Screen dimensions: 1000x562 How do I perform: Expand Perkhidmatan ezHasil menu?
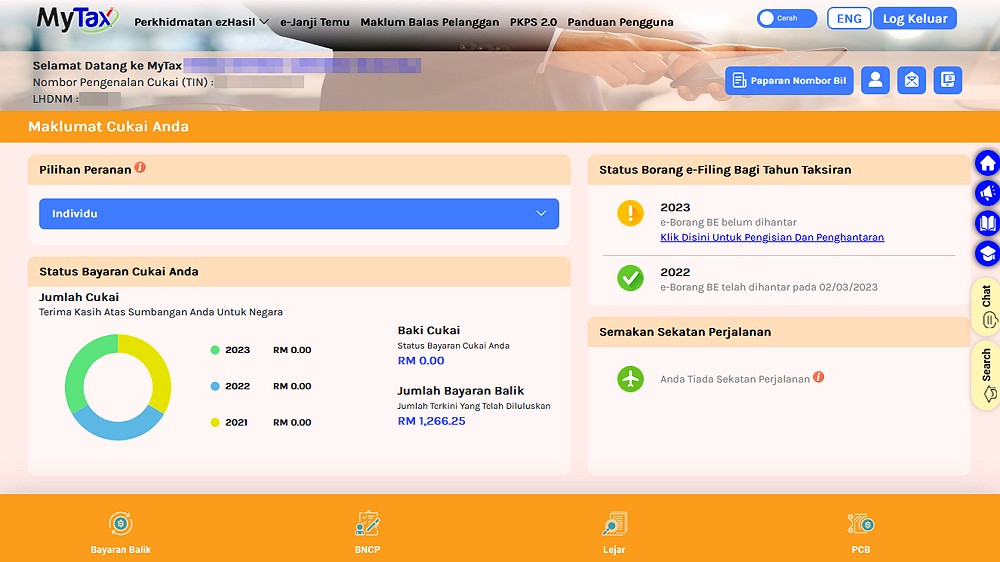pyautogui.click(x=202, y=22)
